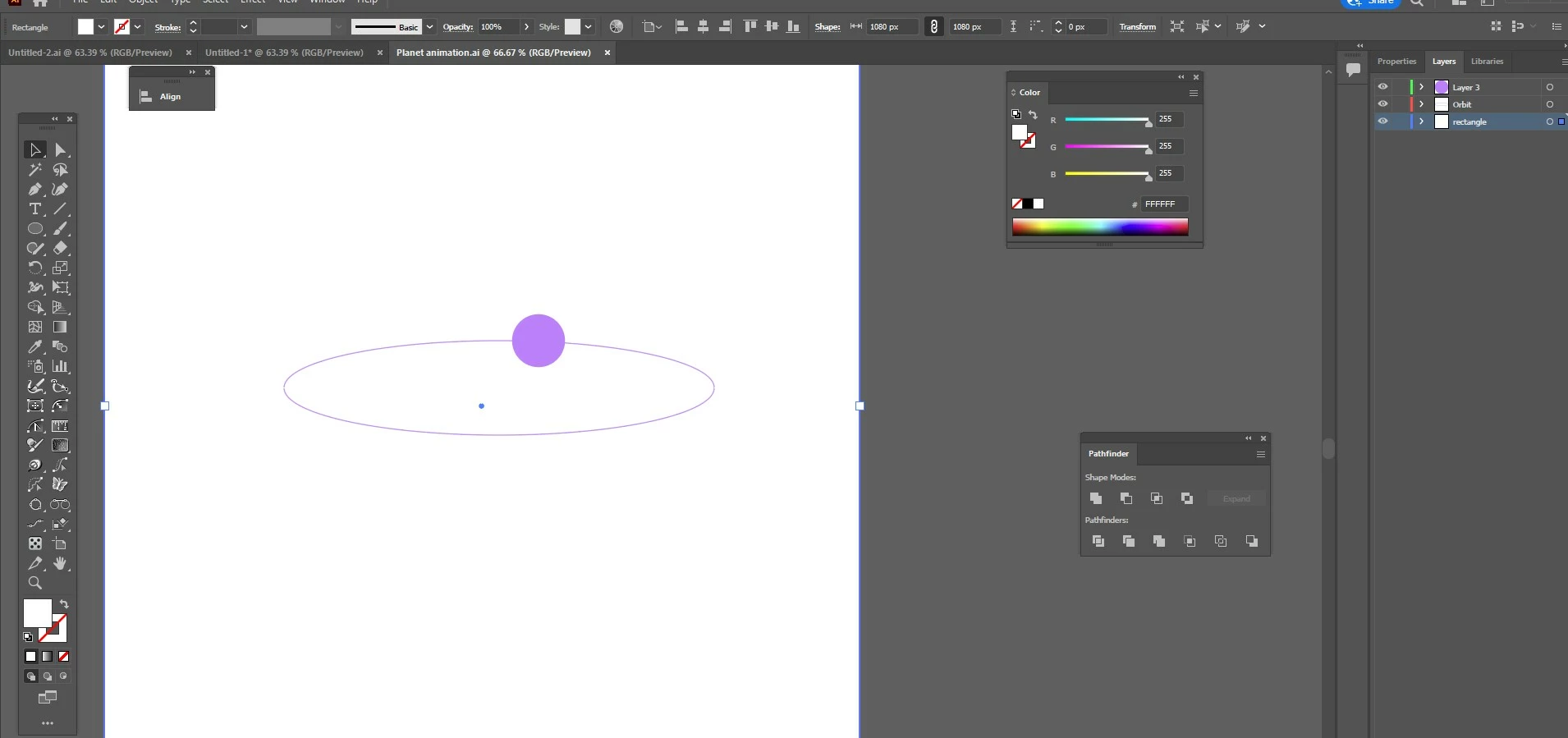The width and height of the screenshot is (1568, 738).
Task: Toggle constrain width and height proportions link
Action: [x=934, y=27]
